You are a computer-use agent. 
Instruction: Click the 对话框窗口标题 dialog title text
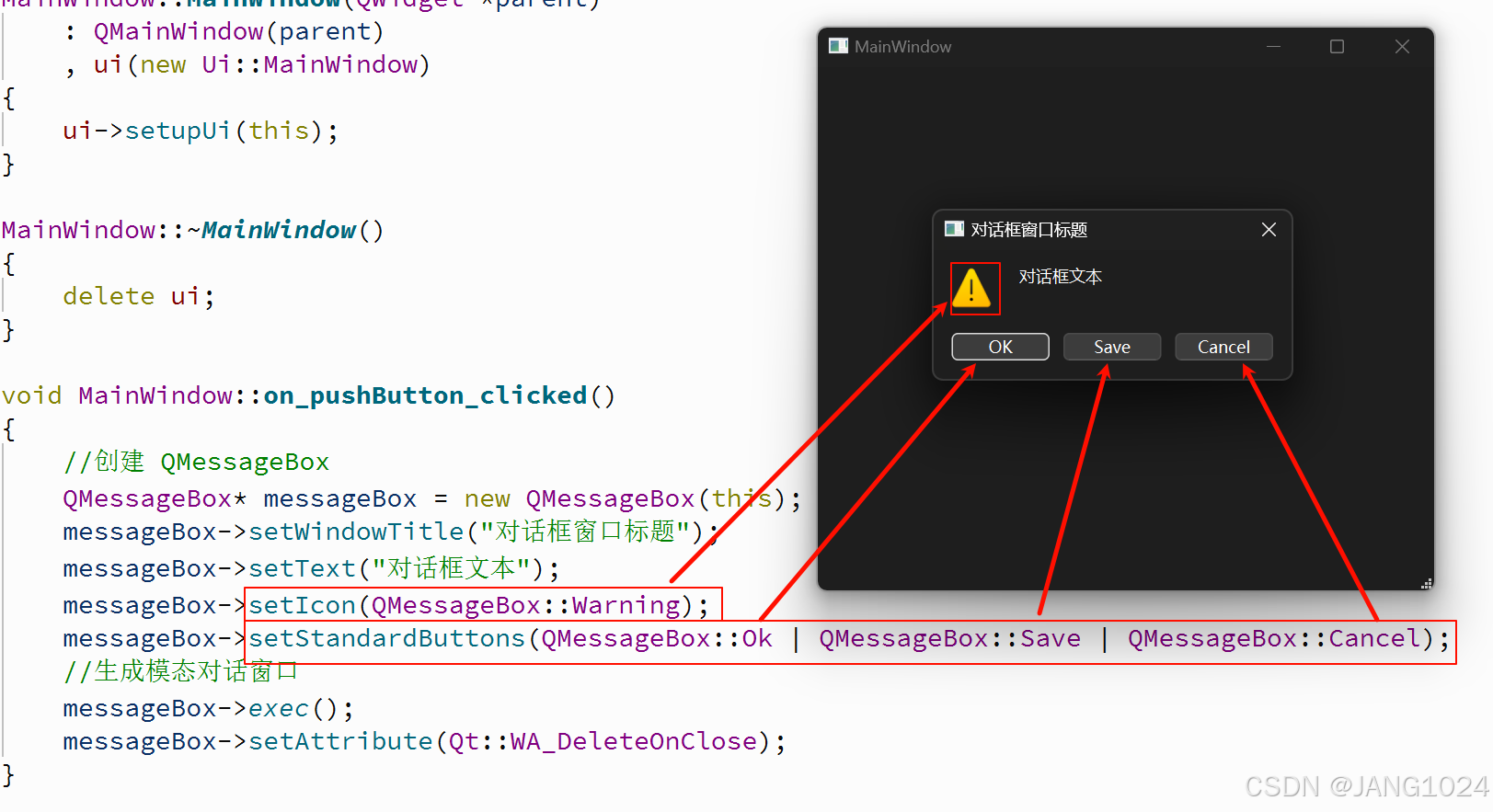pyautogui.click(x=1029, y=230)
